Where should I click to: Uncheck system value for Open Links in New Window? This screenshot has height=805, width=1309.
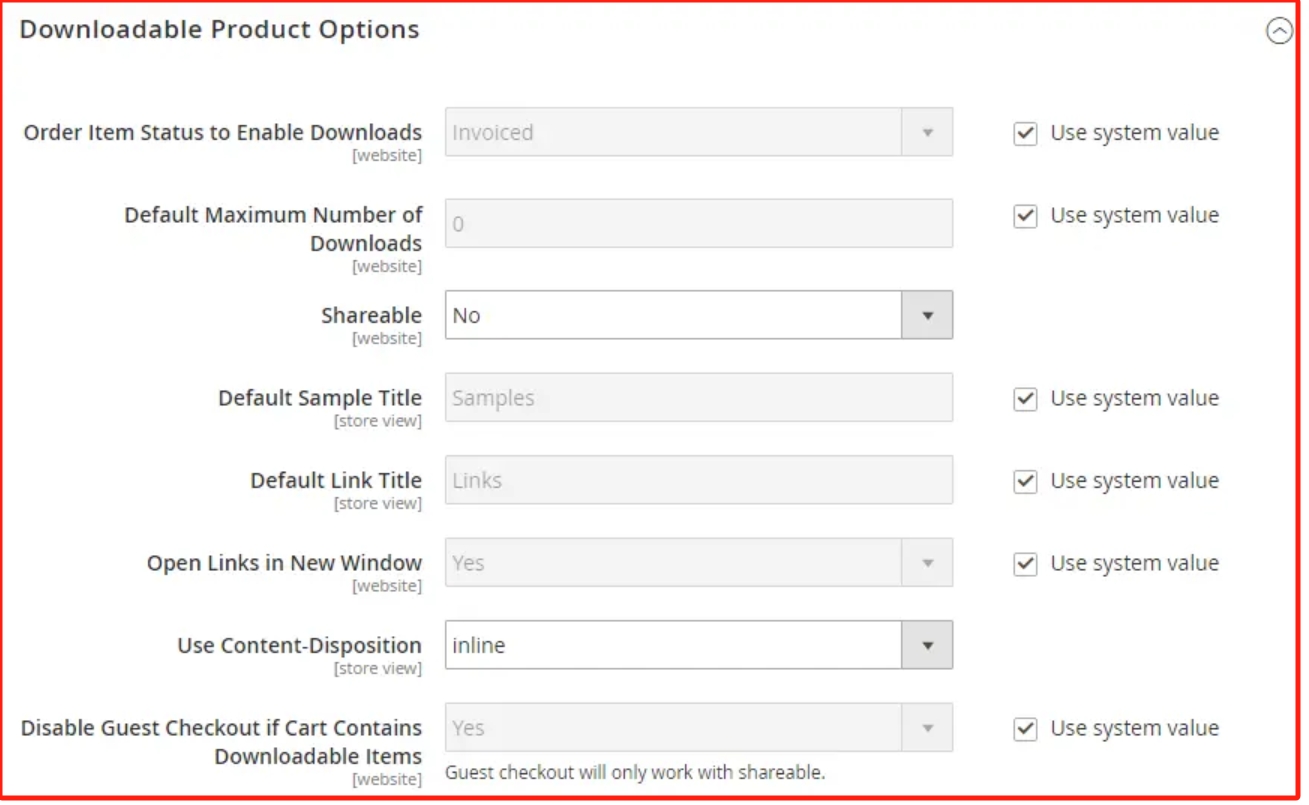1025,564
